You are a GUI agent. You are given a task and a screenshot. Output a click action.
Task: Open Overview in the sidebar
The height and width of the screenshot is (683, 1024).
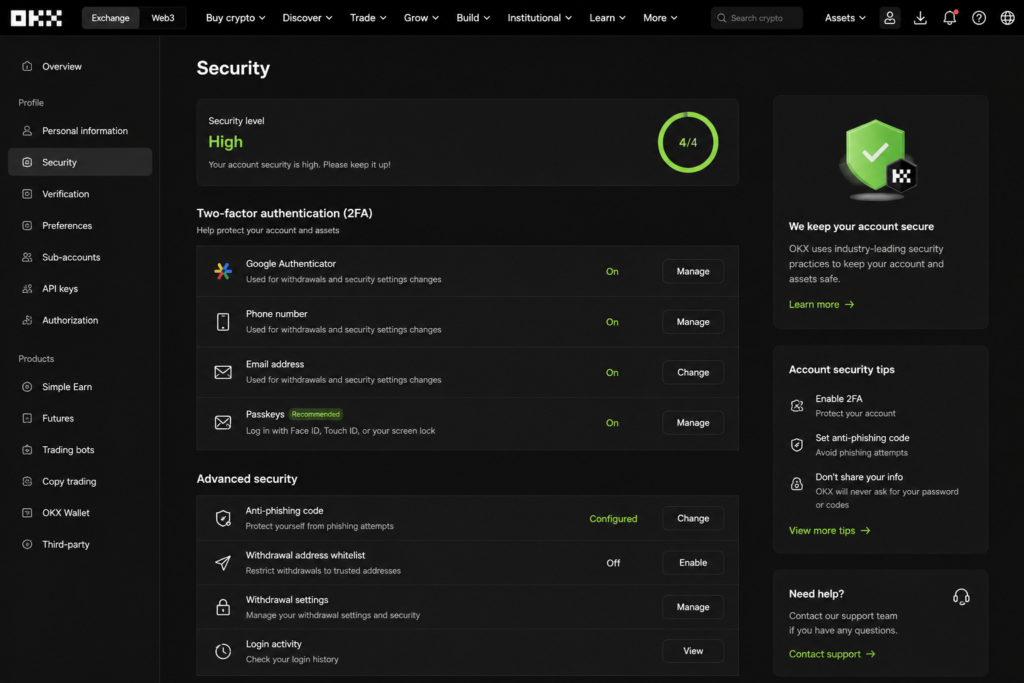(80, 67)
